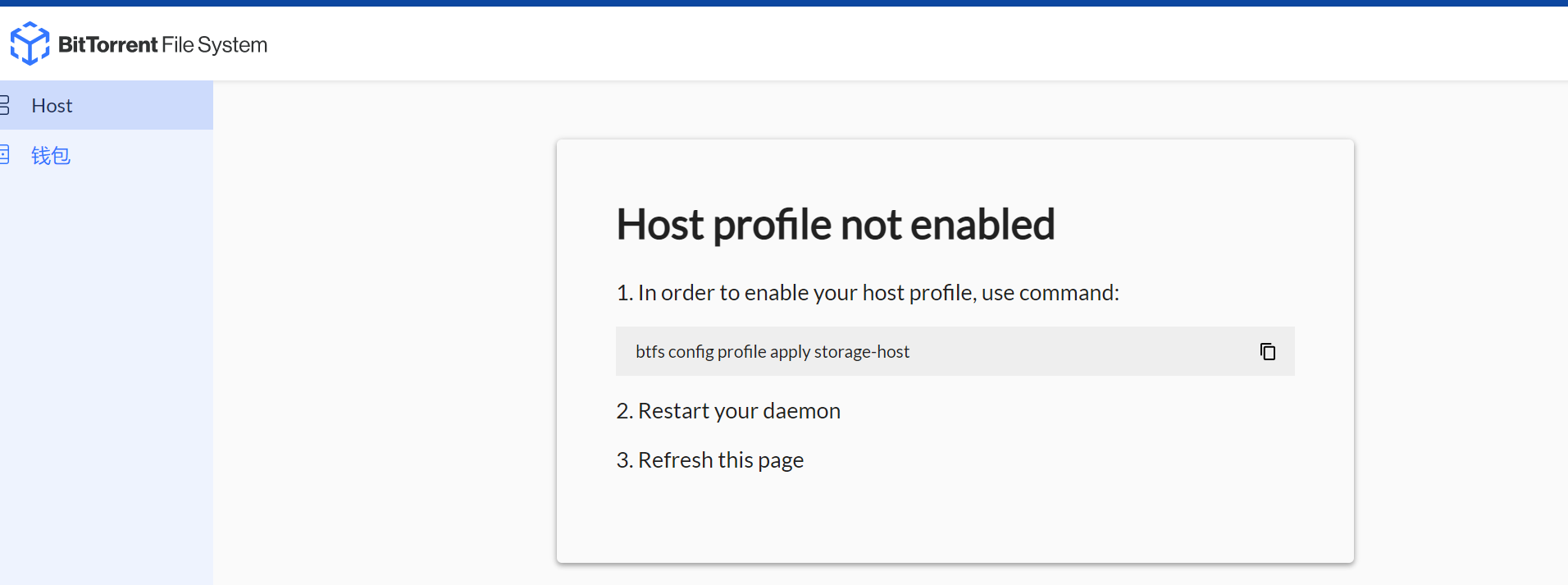
Task: Click the "Host profile not enabled" heading
Action: pos(835,225)
